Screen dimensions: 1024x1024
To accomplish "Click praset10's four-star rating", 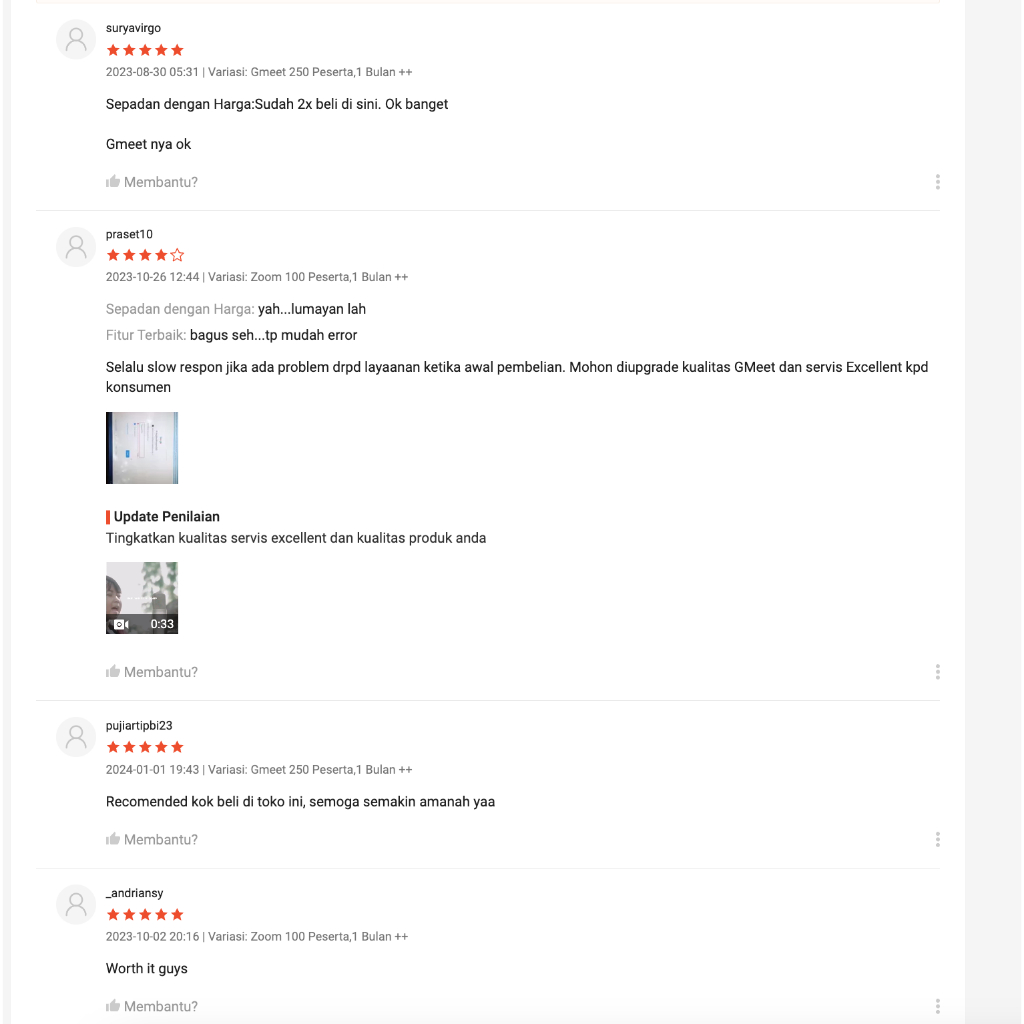I will point(145,255).
